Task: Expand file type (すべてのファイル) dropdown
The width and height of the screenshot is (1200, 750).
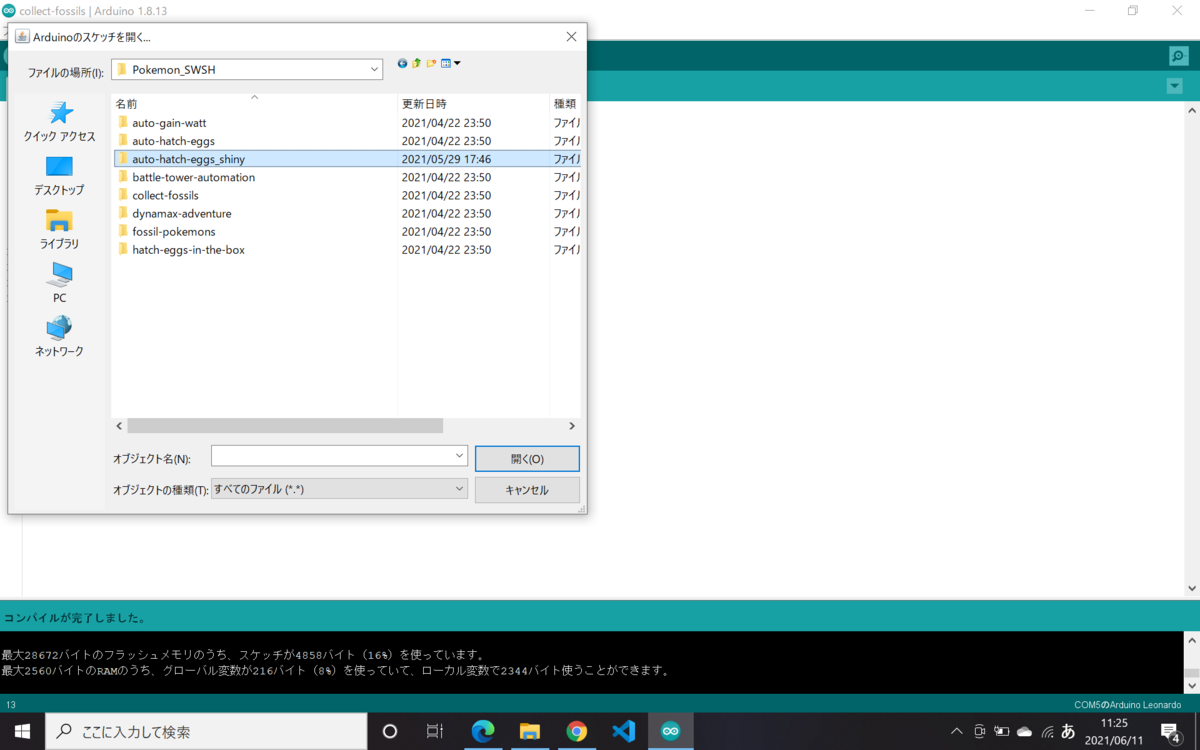Action: [459, 489]
